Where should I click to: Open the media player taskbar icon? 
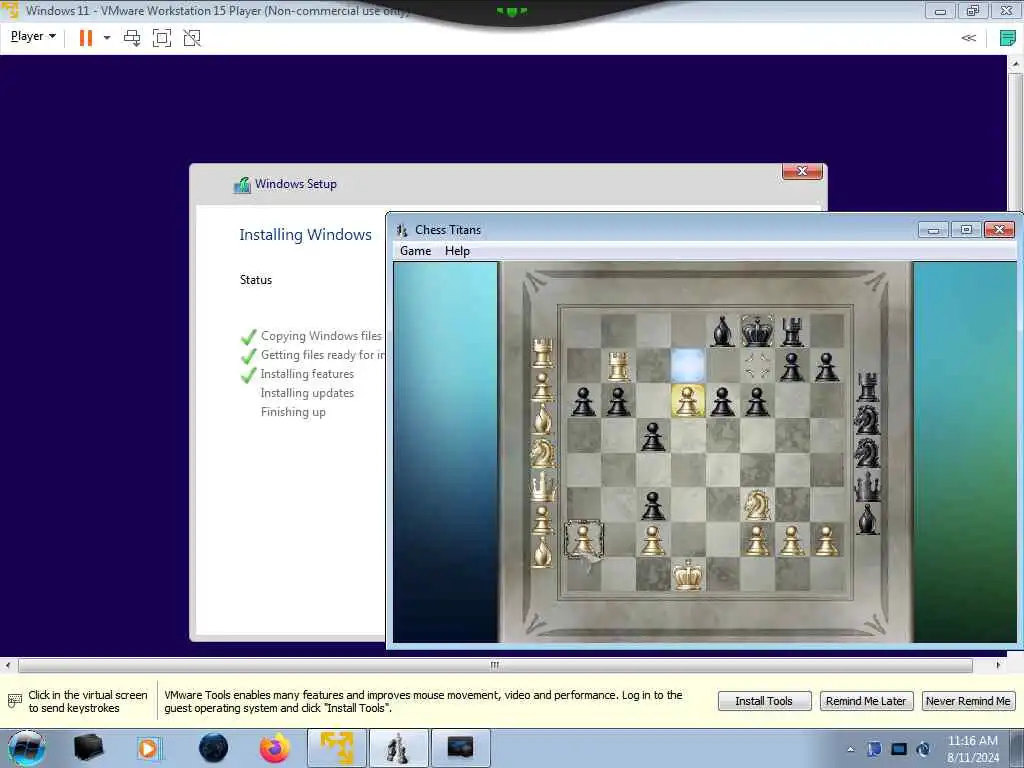148,748
